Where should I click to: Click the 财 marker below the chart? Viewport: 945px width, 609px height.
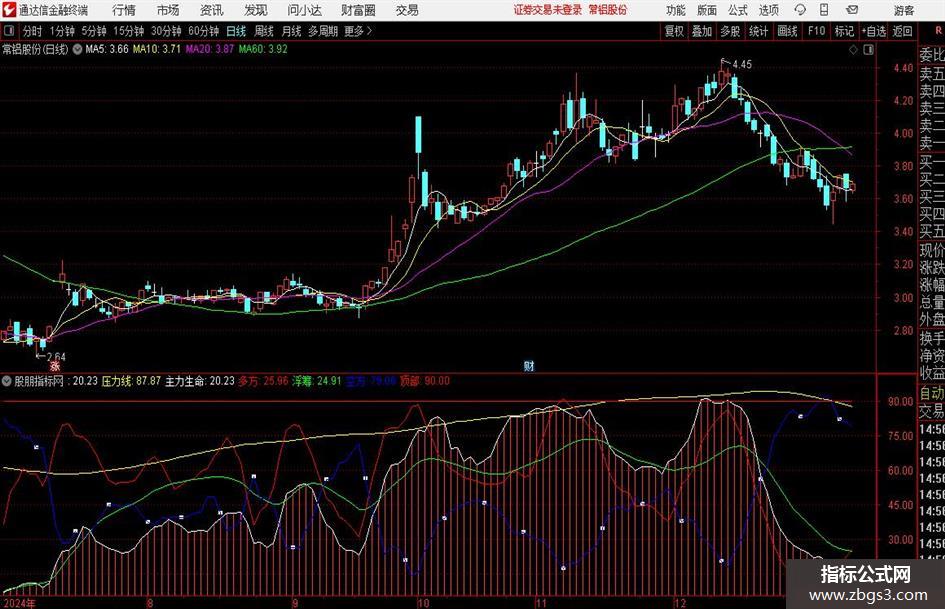click(529, 365)
